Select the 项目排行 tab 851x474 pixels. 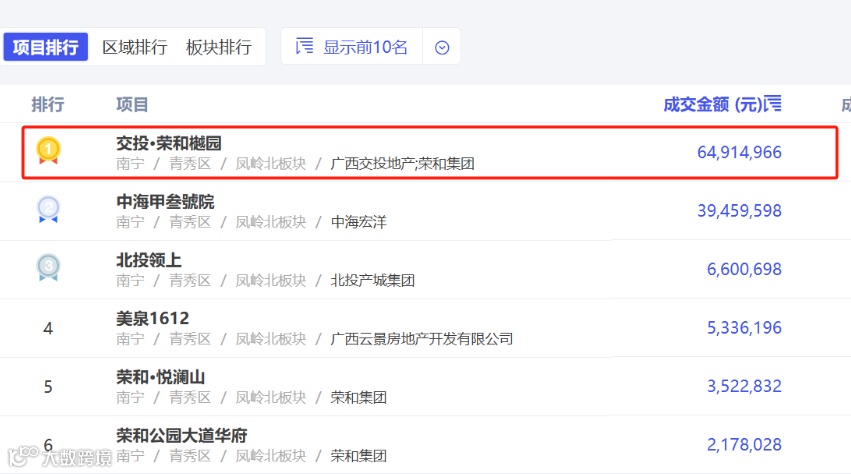(x=46, y=47)
